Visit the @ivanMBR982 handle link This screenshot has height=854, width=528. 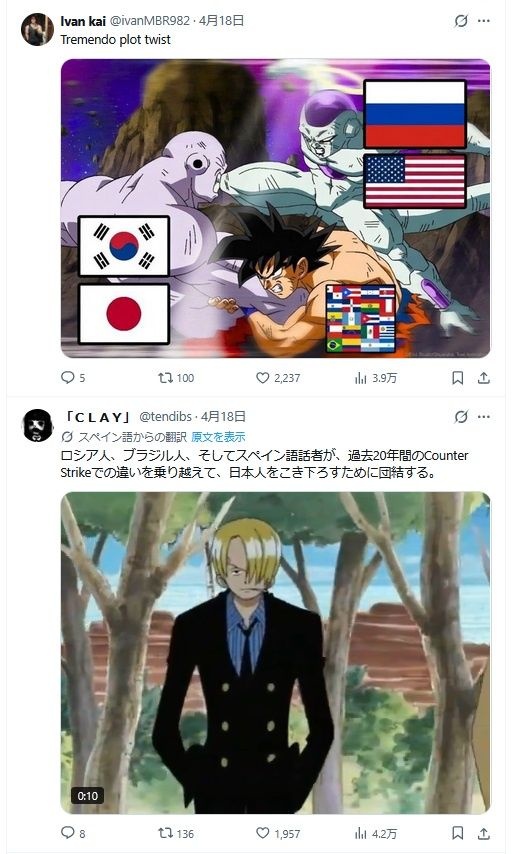tap(150, 21)
